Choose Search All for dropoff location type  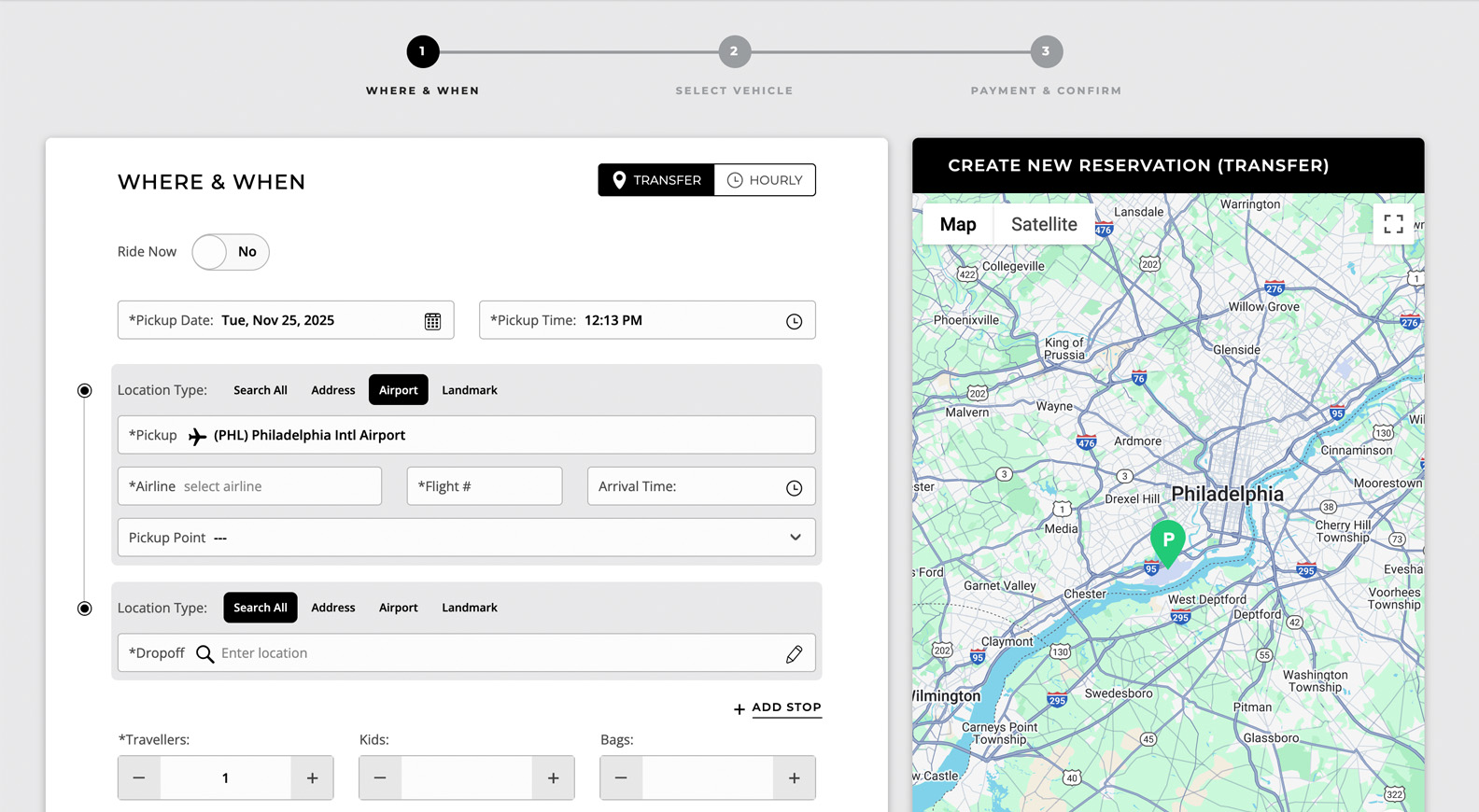point(261,608)
